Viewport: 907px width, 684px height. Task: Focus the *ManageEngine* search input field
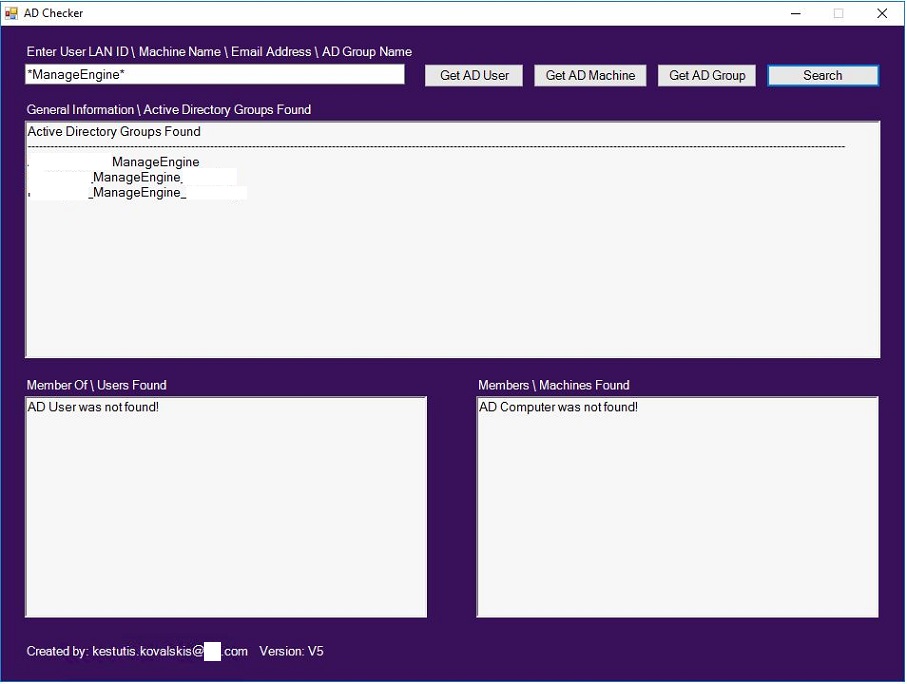click(215, 74)
